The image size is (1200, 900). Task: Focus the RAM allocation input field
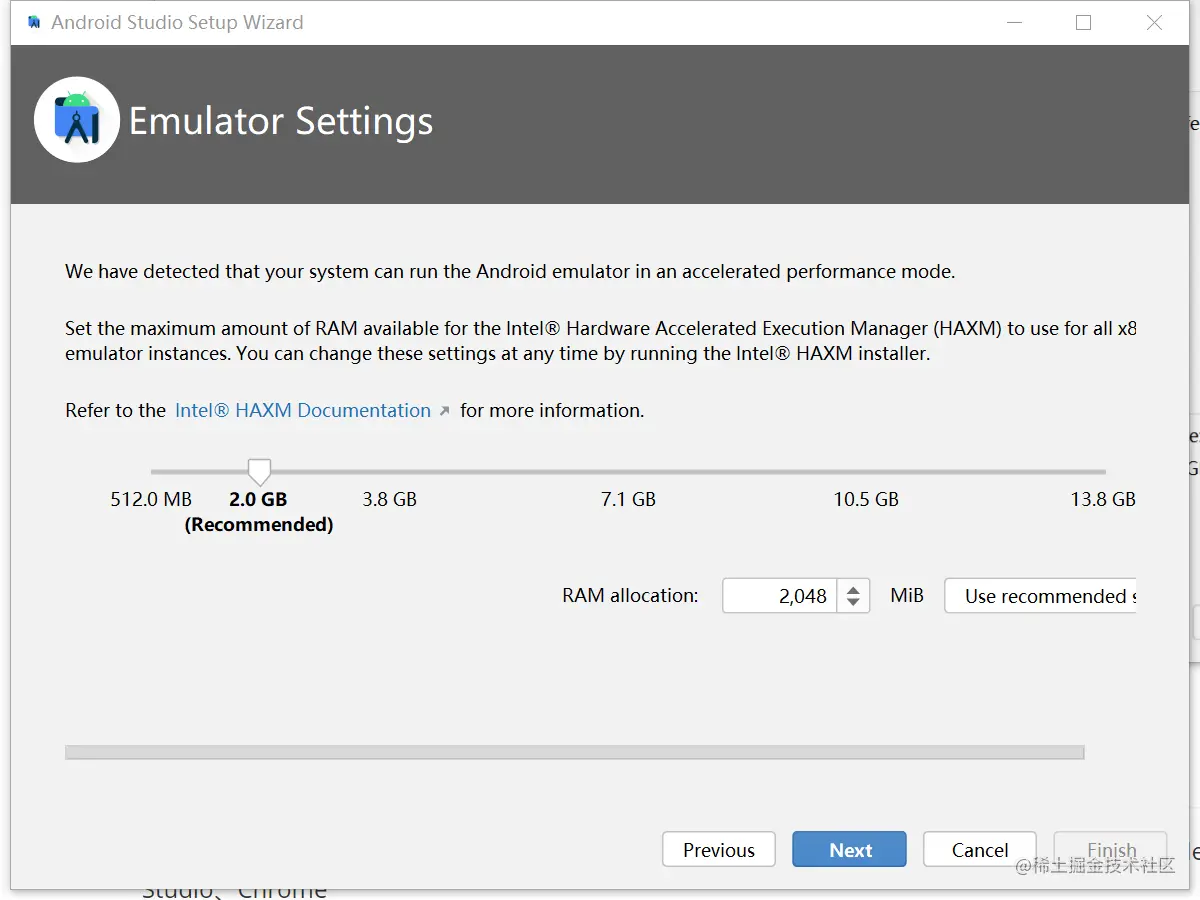point(780,596)
